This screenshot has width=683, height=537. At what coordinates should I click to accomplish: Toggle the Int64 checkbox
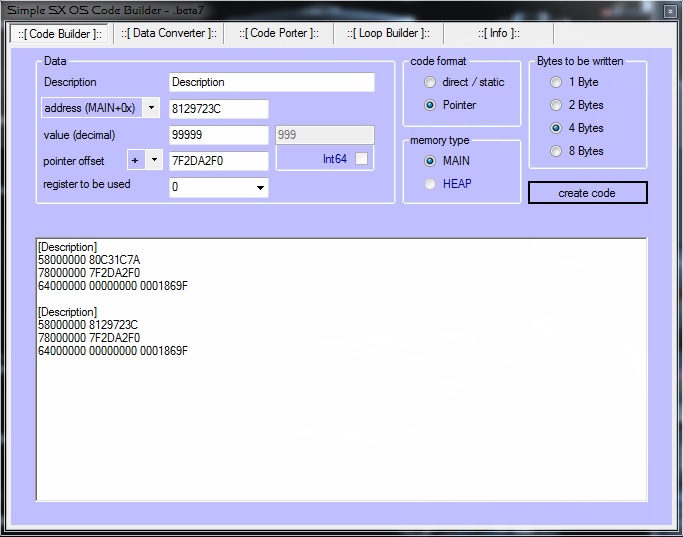coord(362,159)
